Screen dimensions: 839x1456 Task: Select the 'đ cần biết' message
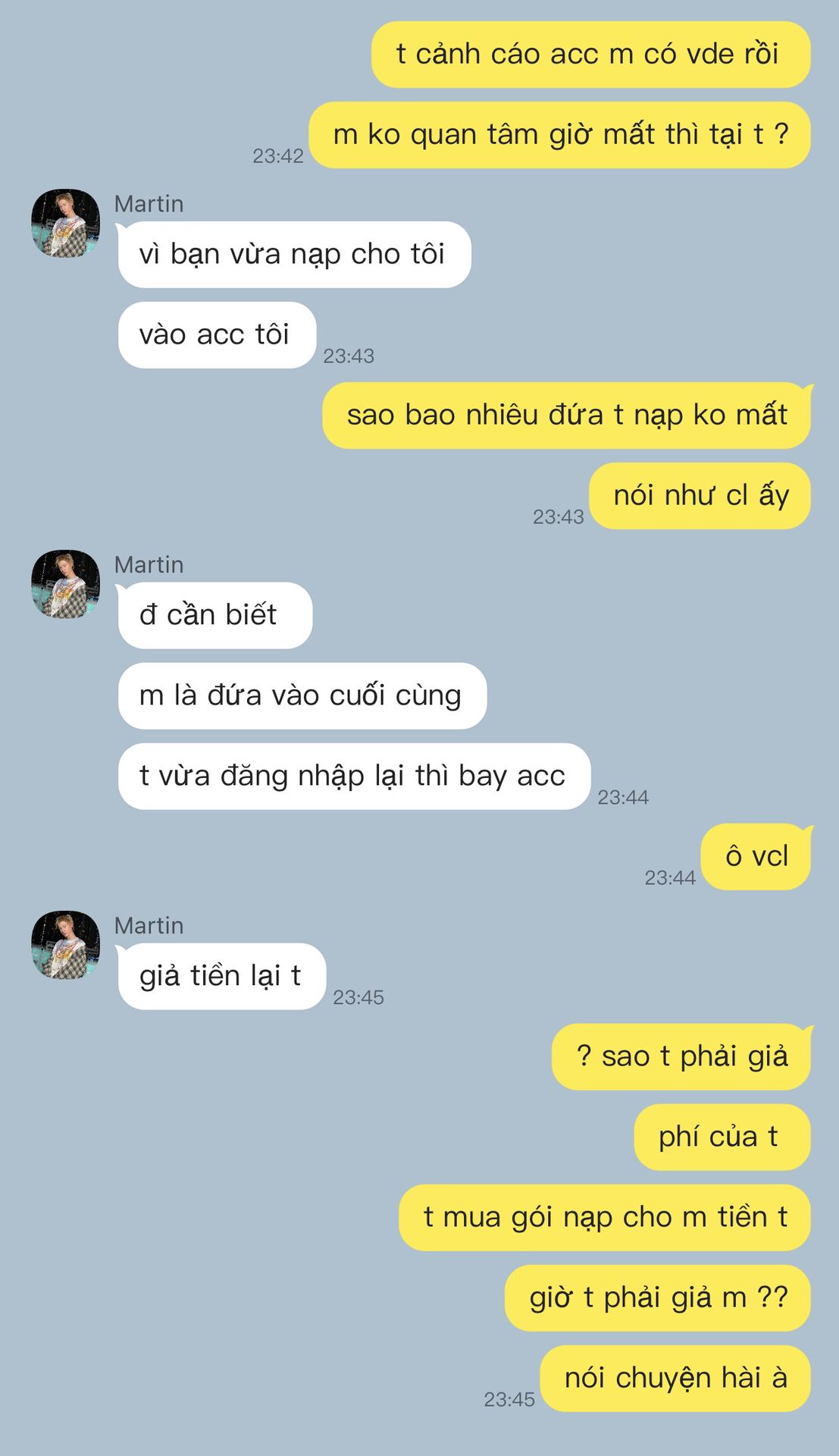point(214,616)
